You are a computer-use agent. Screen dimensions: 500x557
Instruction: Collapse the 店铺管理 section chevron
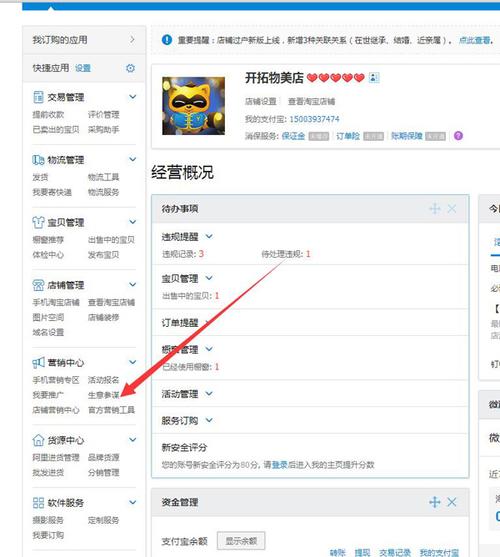click(132, 285)
